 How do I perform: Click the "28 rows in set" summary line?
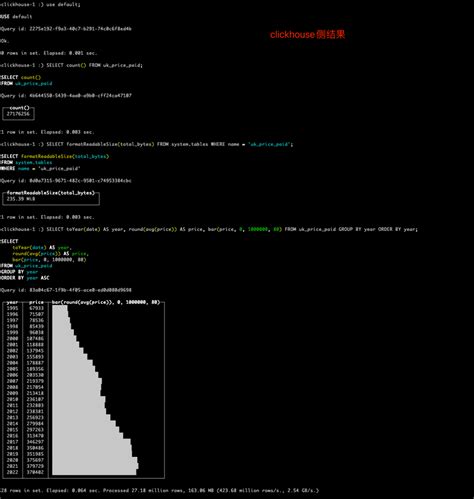(159, 490)
